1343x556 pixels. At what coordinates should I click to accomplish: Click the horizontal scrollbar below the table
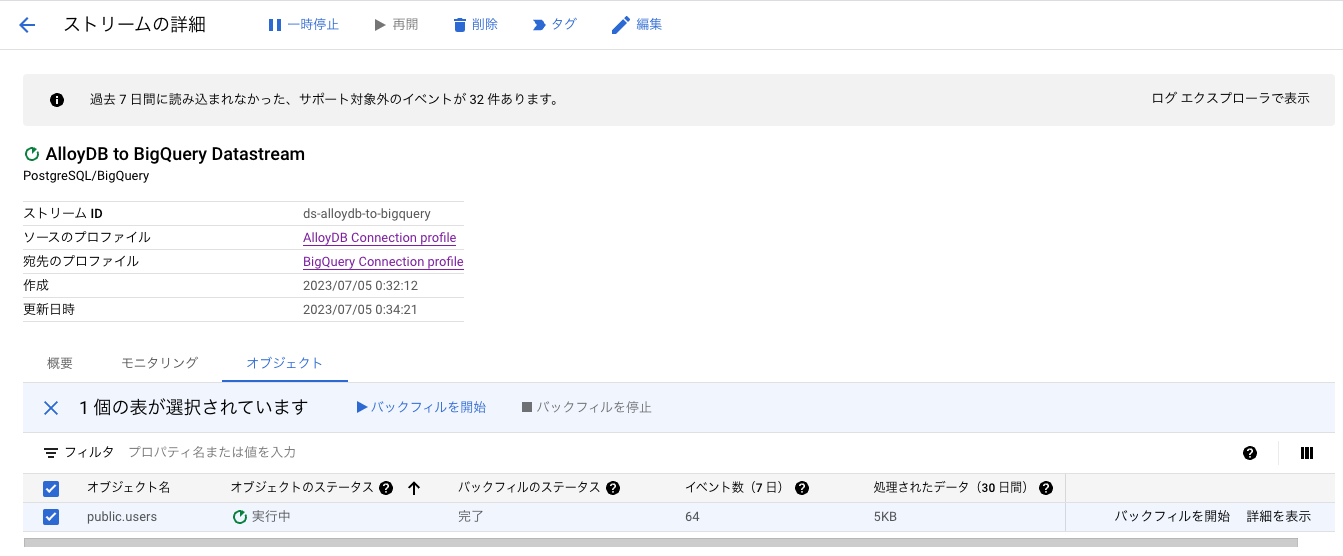click(660, 543)
